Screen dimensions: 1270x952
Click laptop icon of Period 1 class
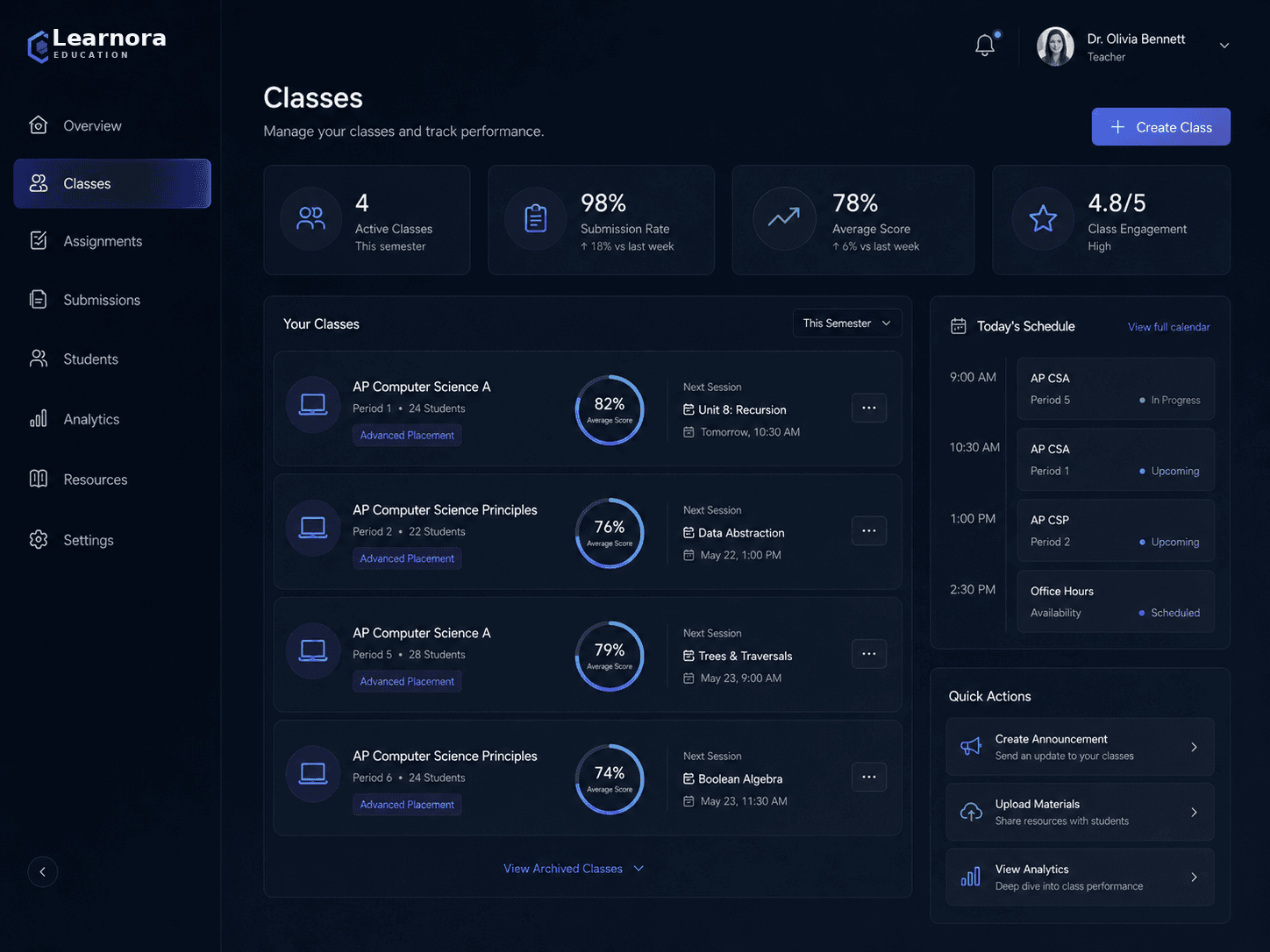[x=313, y=404]
